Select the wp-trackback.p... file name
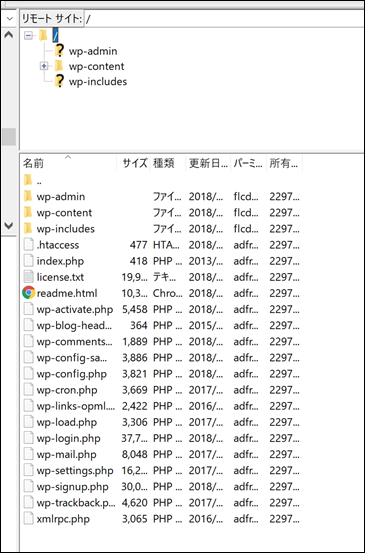The image size is (365, 553). tap(76, 503)
